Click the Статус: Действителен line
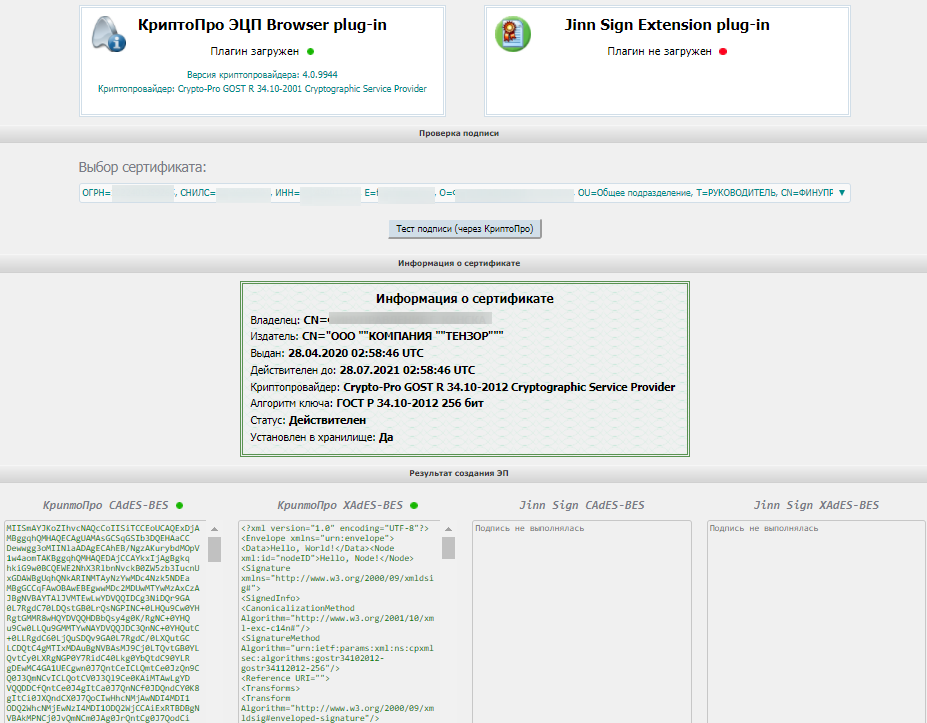 click(308, 420)
